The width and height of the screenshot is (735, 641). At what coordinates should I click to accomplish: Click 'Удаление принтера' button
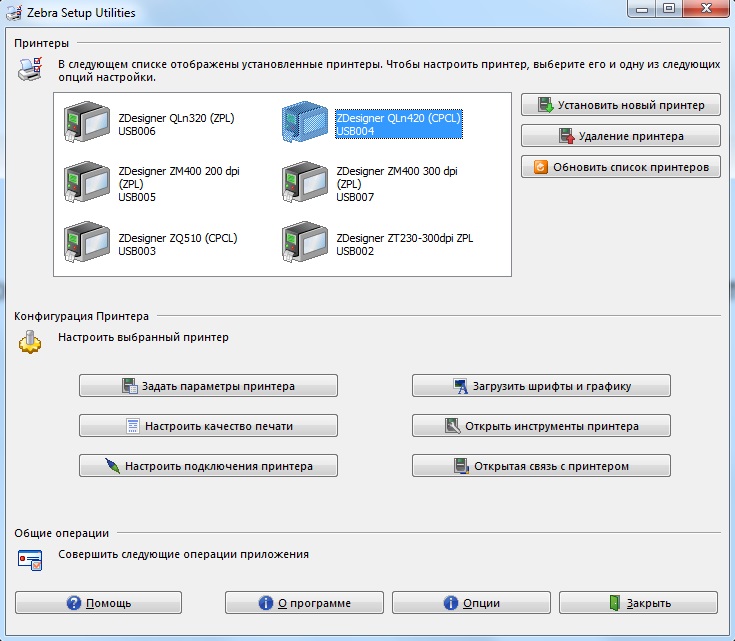click(x=620, y=135)
